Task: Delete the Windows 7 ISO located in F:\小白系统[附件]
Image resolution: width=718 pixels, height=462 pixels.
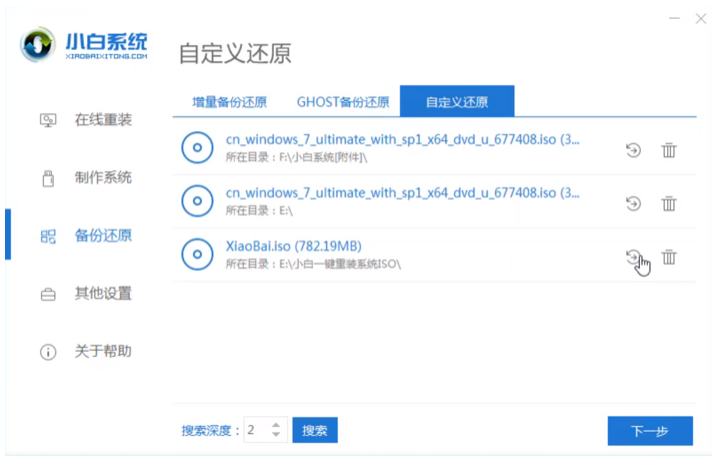Action: (x=669, y=150)
